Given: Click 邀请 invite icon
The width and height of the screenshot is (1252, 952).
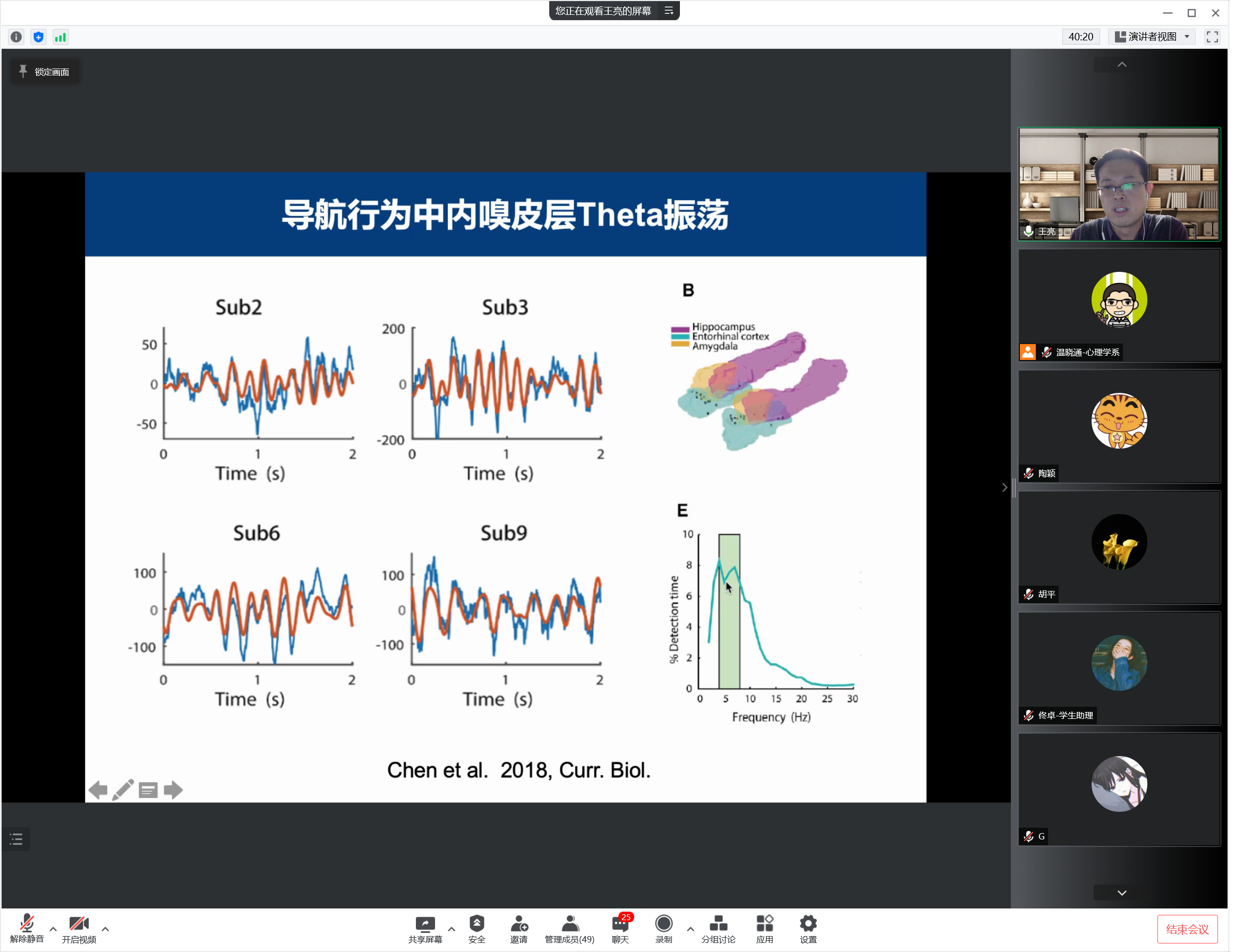Looking at the screenshot, I should 518,928.
